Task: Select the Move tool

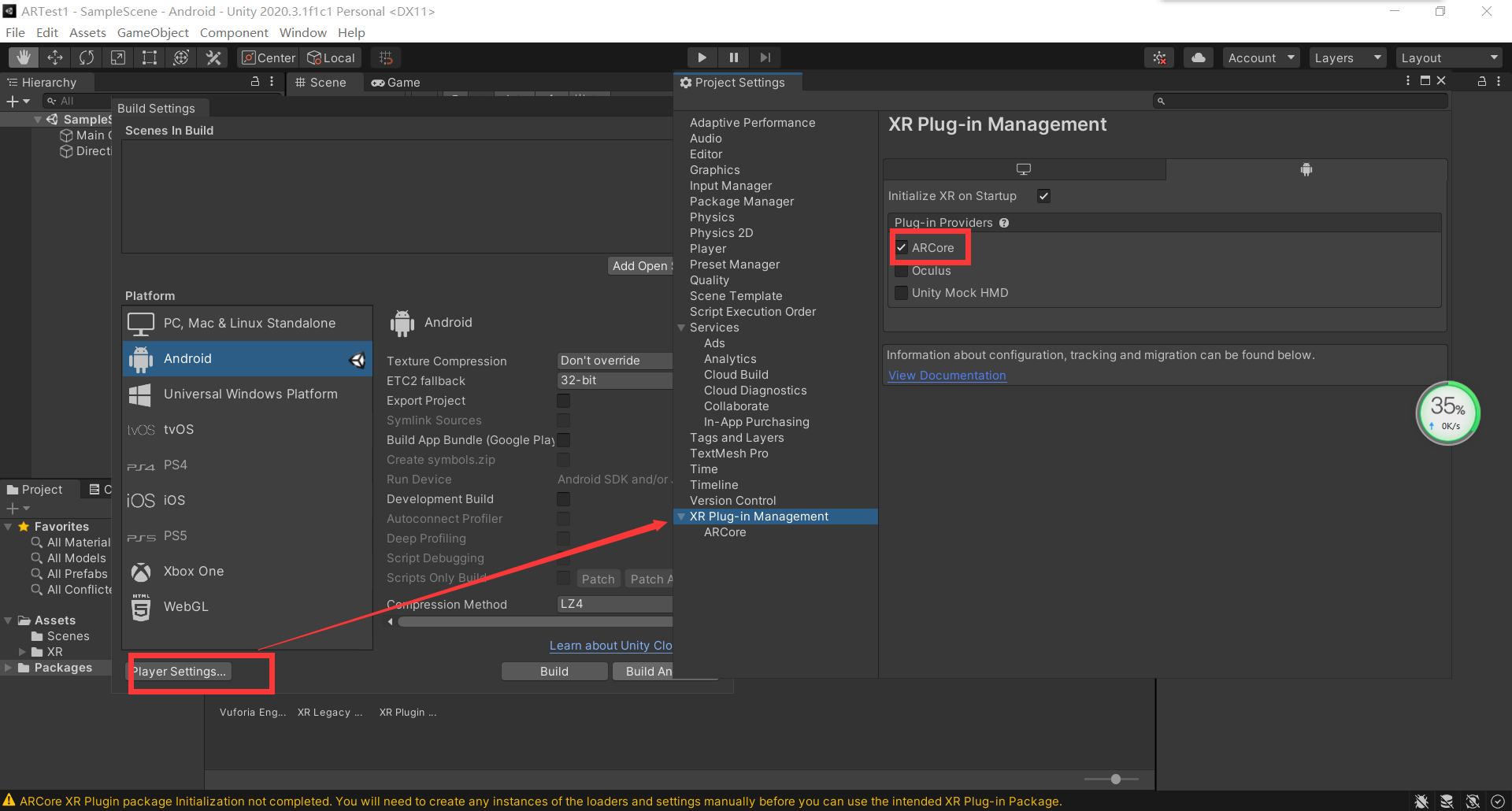Action: (x=54, y=57)
